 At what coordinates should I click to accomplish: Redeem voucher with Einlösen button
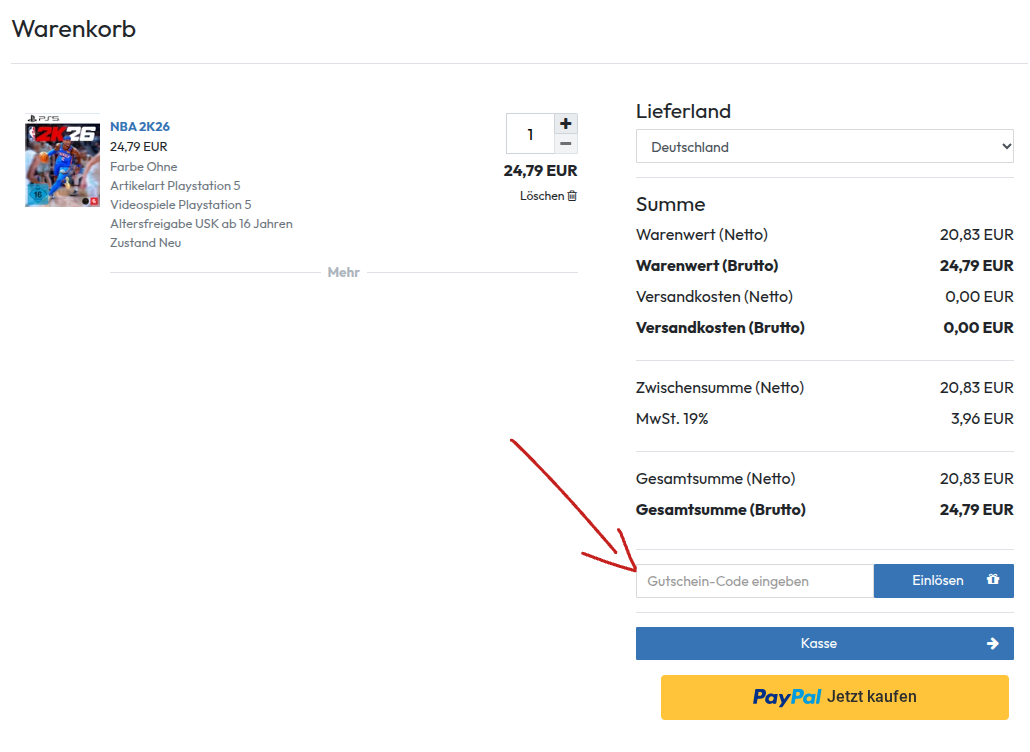pyautogui.click(x=943, y=581)
